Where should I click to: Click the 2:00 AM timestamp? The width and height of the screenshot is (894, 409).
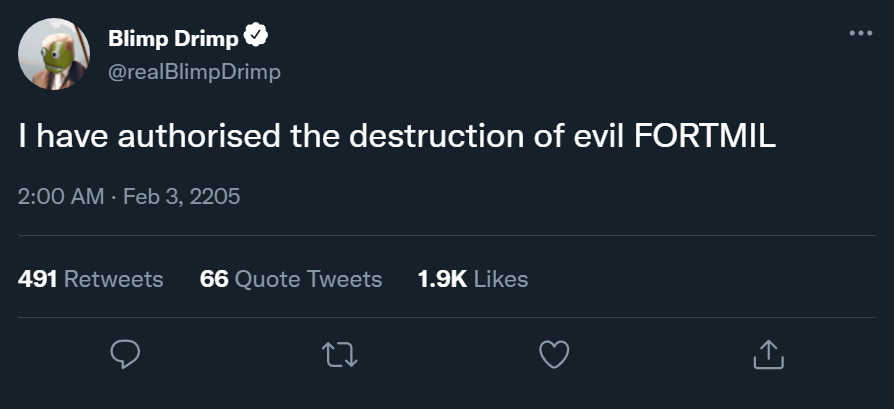[61, 196]
